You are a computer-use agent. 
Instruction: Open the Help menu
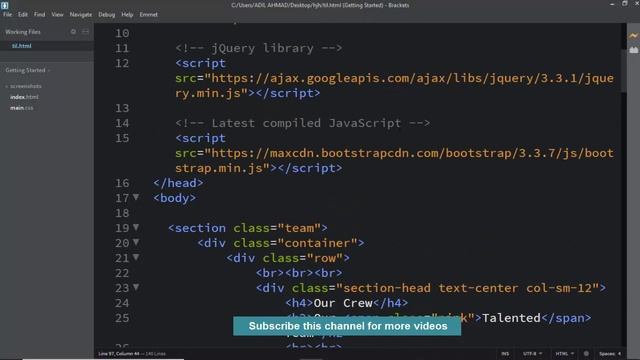[127, 14]
